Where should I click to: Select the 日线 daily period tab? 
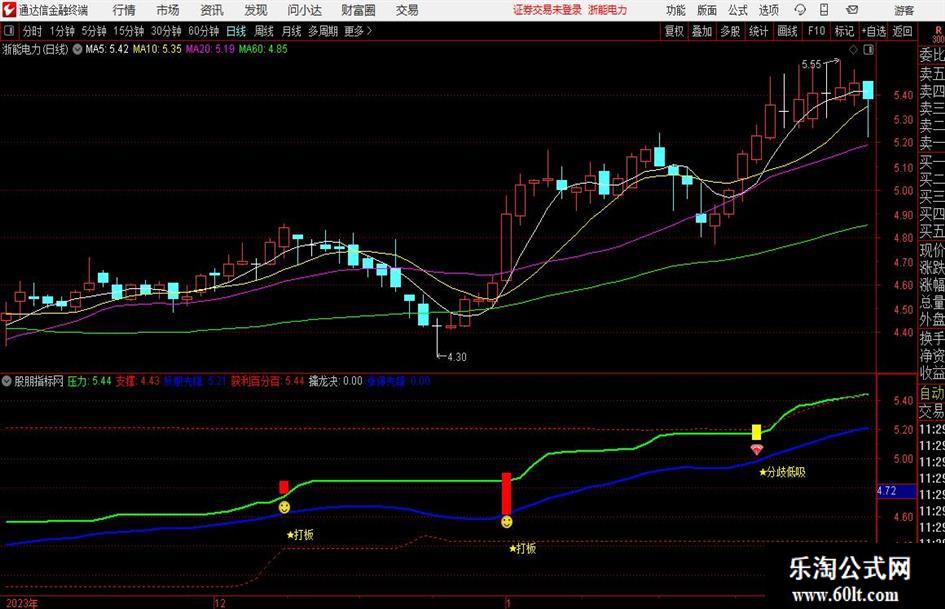[236, 31]
